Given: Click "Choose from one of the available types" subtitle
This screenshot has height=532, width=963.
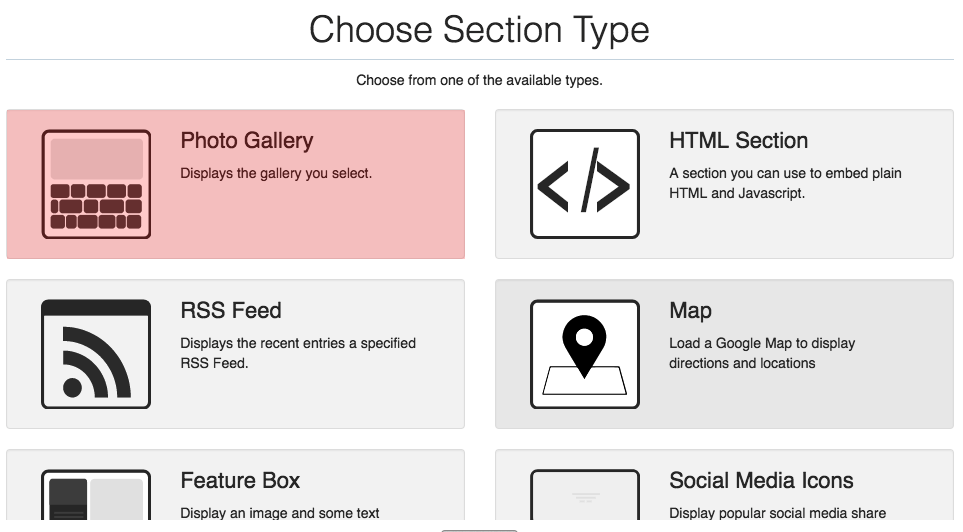Looking at the screenshot, I should tap(479, 80).
